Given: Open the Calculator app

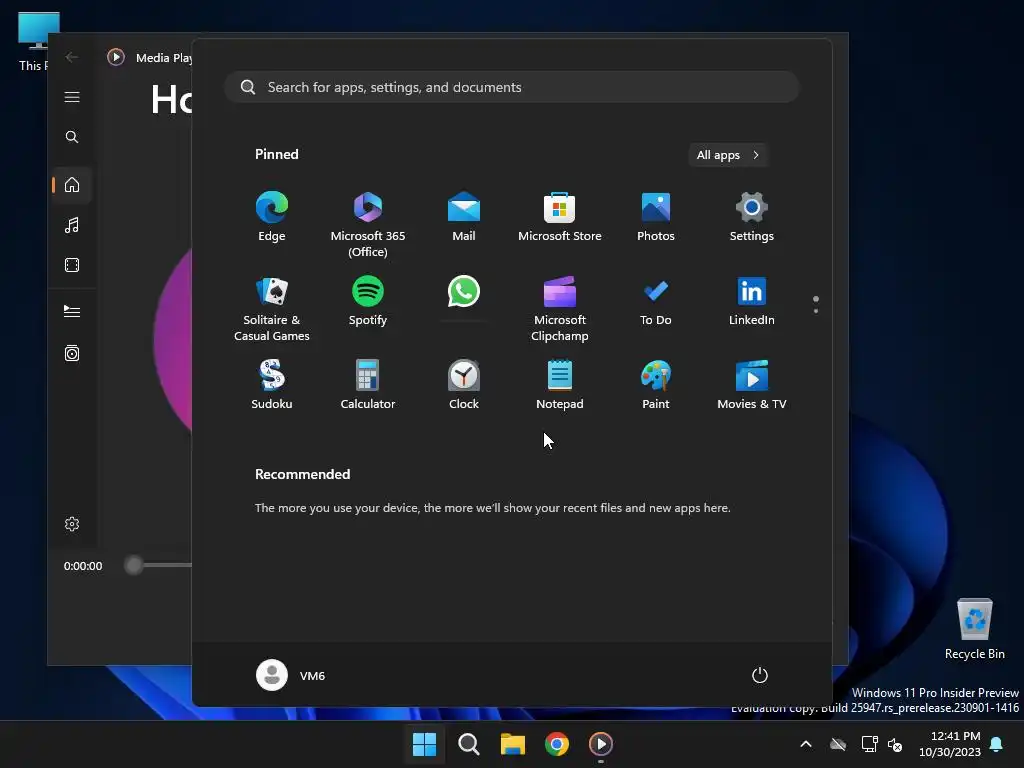Looking at the screenshot, I should coord(368,385).
